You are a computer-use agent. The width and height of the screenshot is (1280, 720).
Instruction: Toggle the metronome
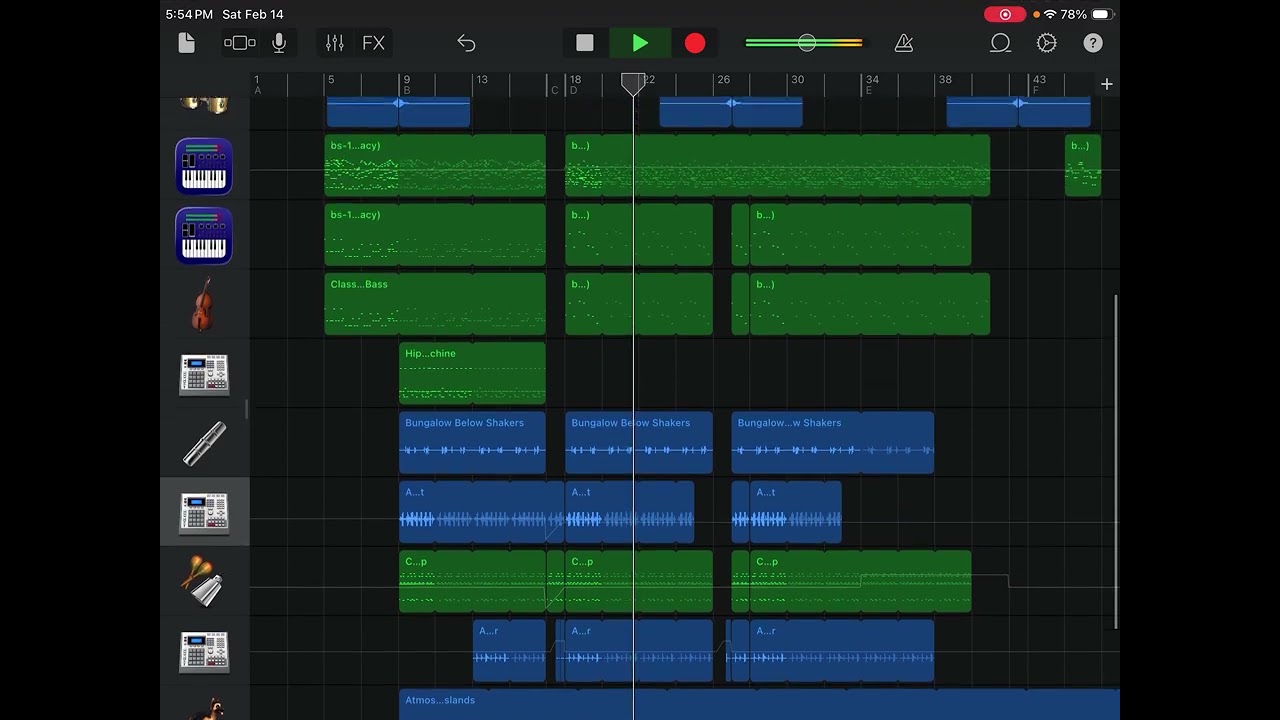[x=904, y=43]
